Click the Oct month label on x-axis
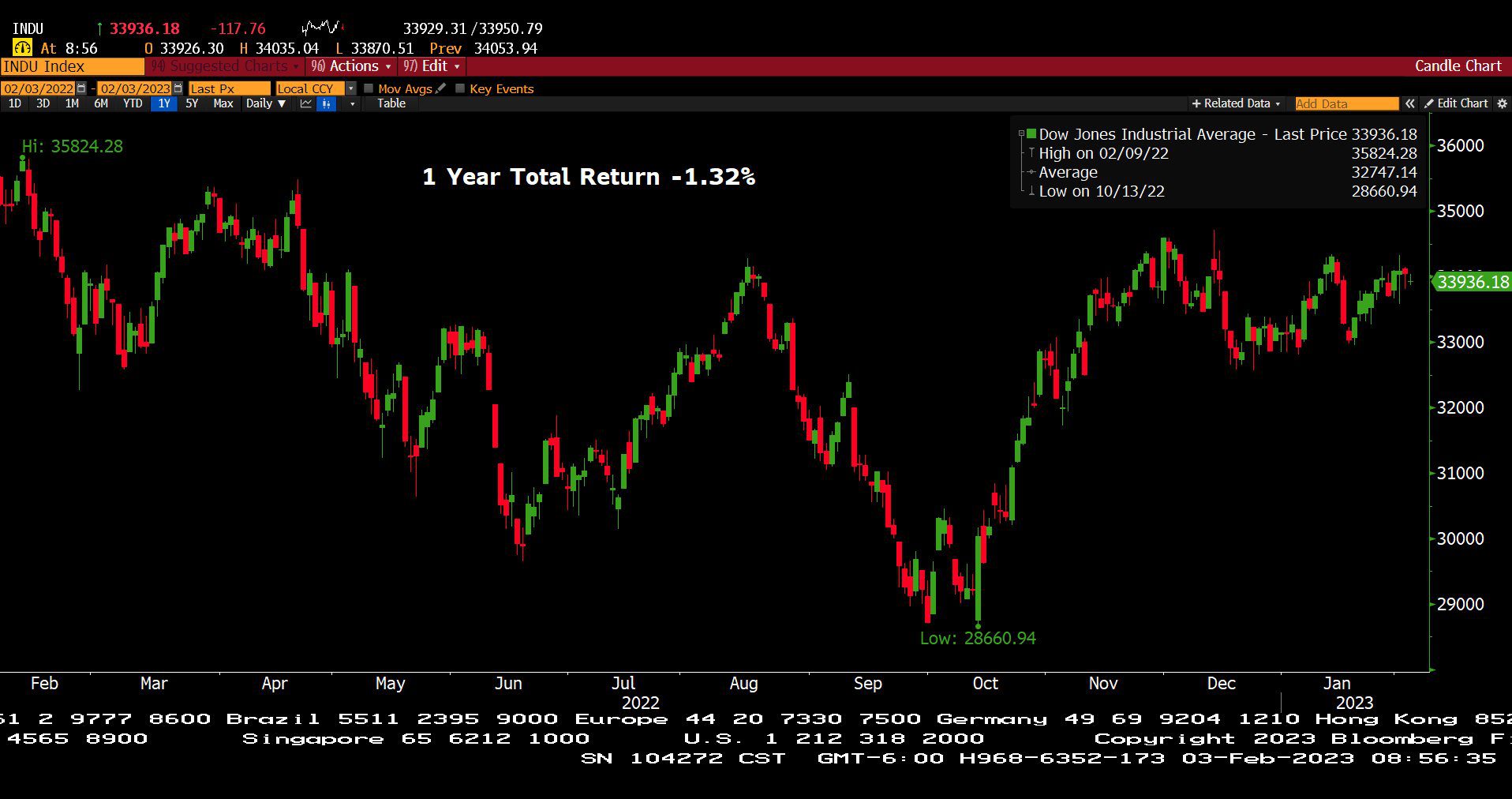Image resolution: width=1512 pixels, height=799 pixels. click(x=985, y=684)
